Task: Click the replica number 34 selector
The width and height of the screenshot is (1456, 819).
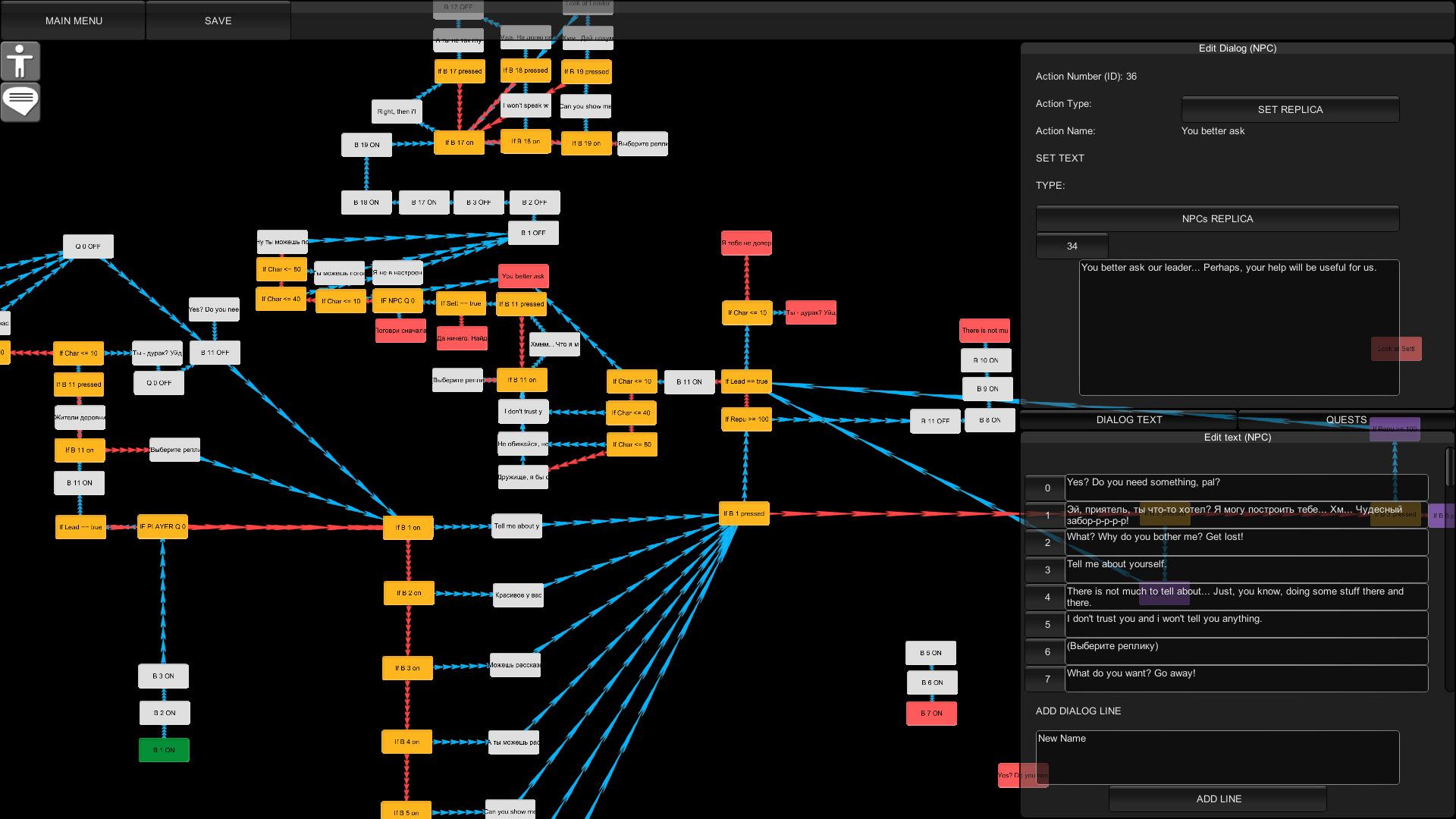Action: tap(1072, 246)
